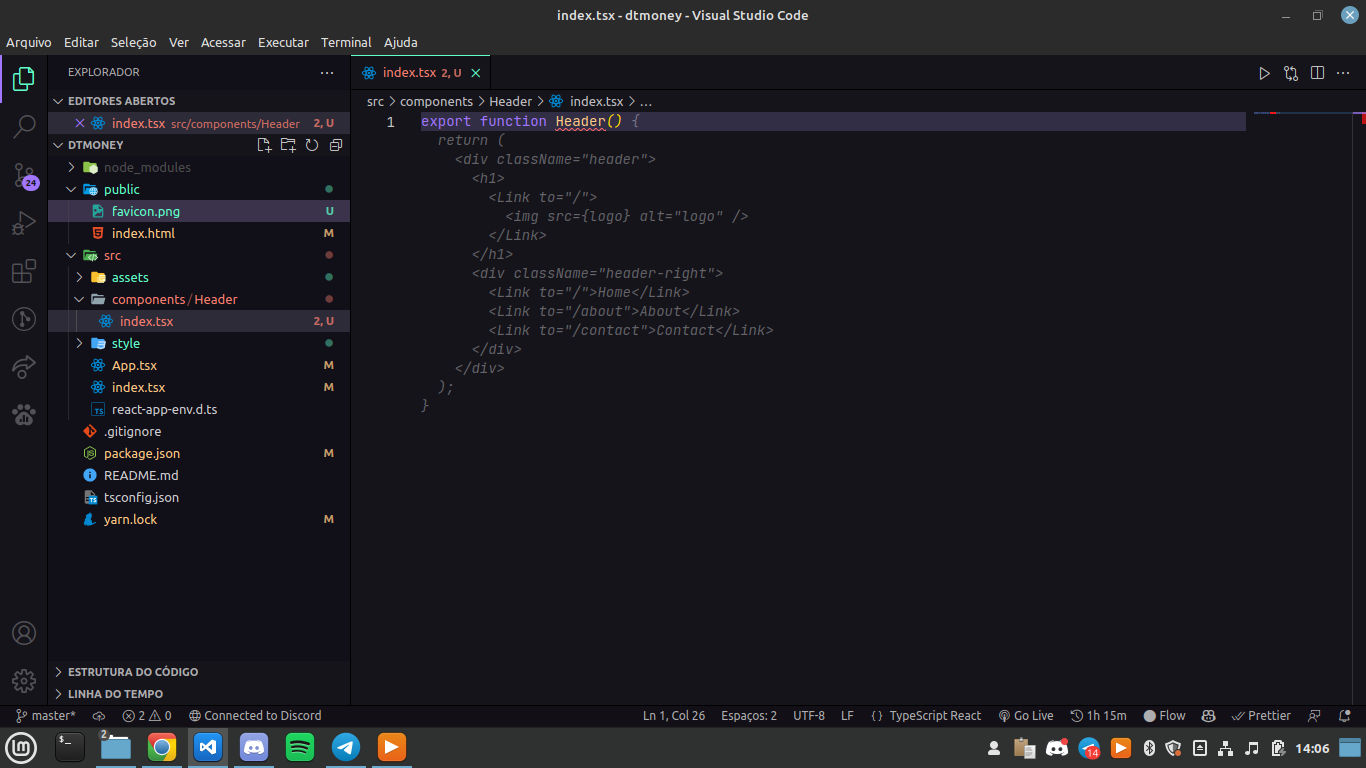Open the Manage gear icon
The image size is (1366, 768).
(24, 681)
